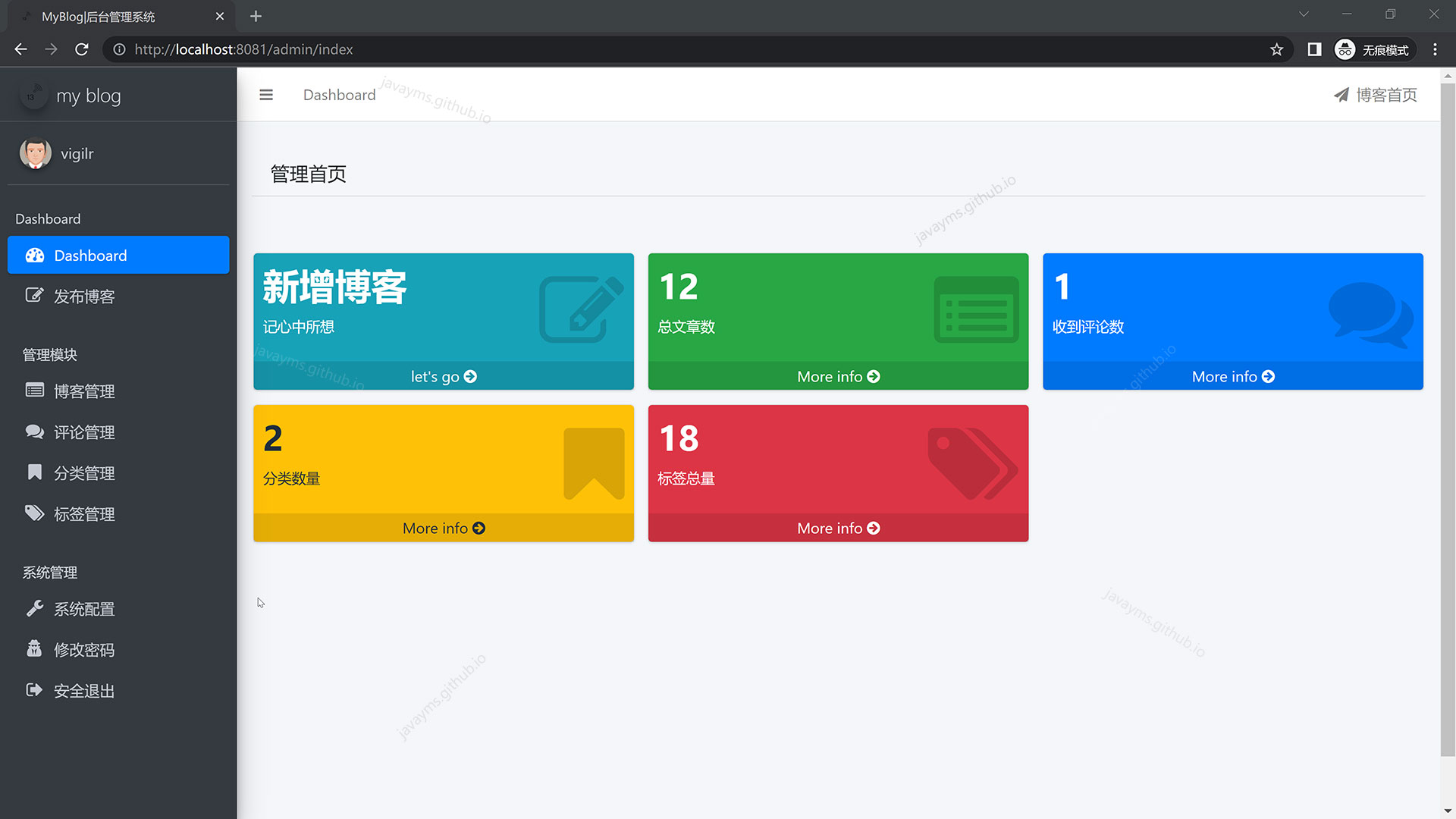
Task: Click the list icon on 总文章数 card
Action: click(x=976, y=309)
